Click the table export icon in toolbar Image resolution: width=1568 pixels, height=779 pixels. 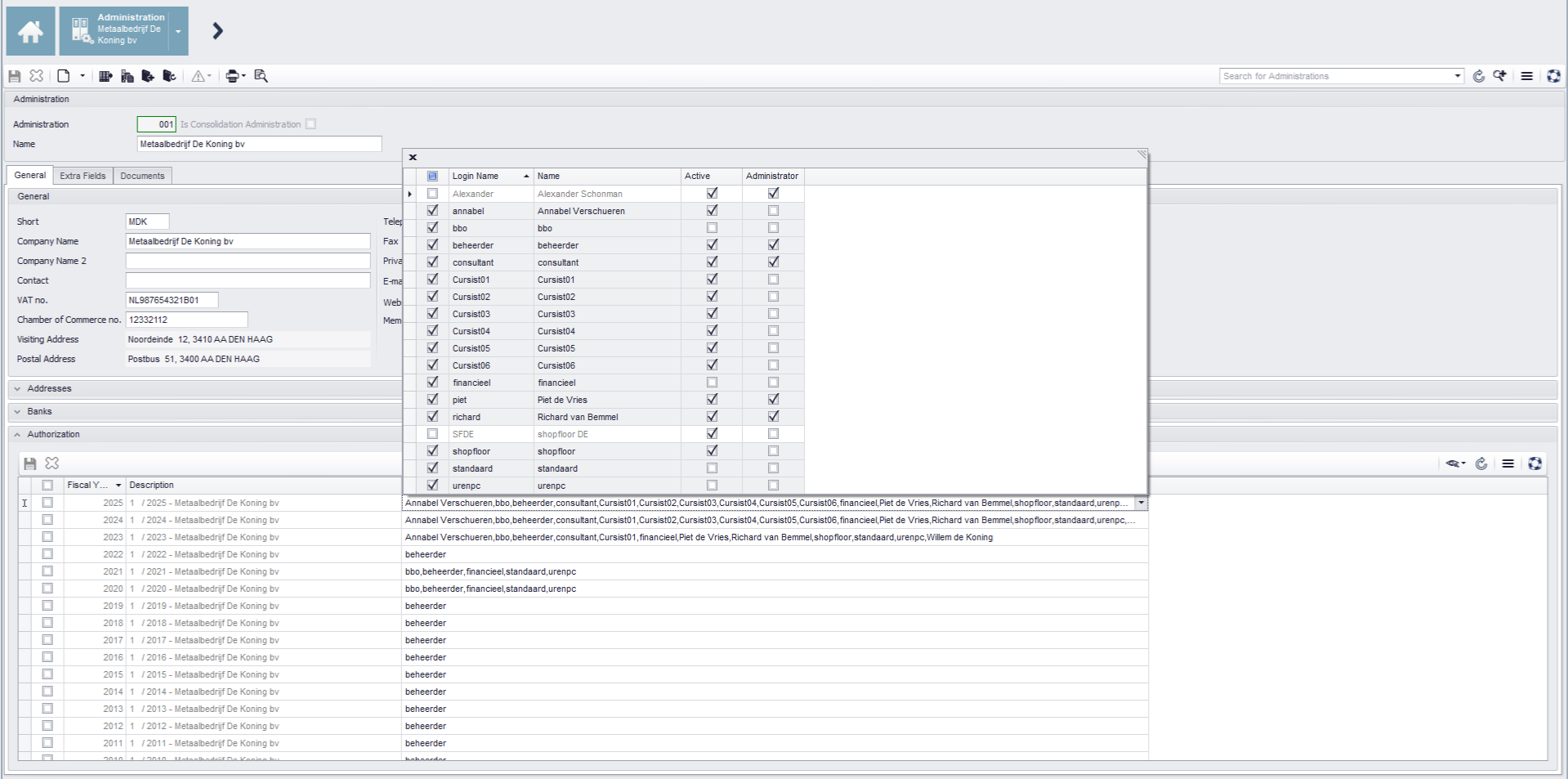coord(105,76)
